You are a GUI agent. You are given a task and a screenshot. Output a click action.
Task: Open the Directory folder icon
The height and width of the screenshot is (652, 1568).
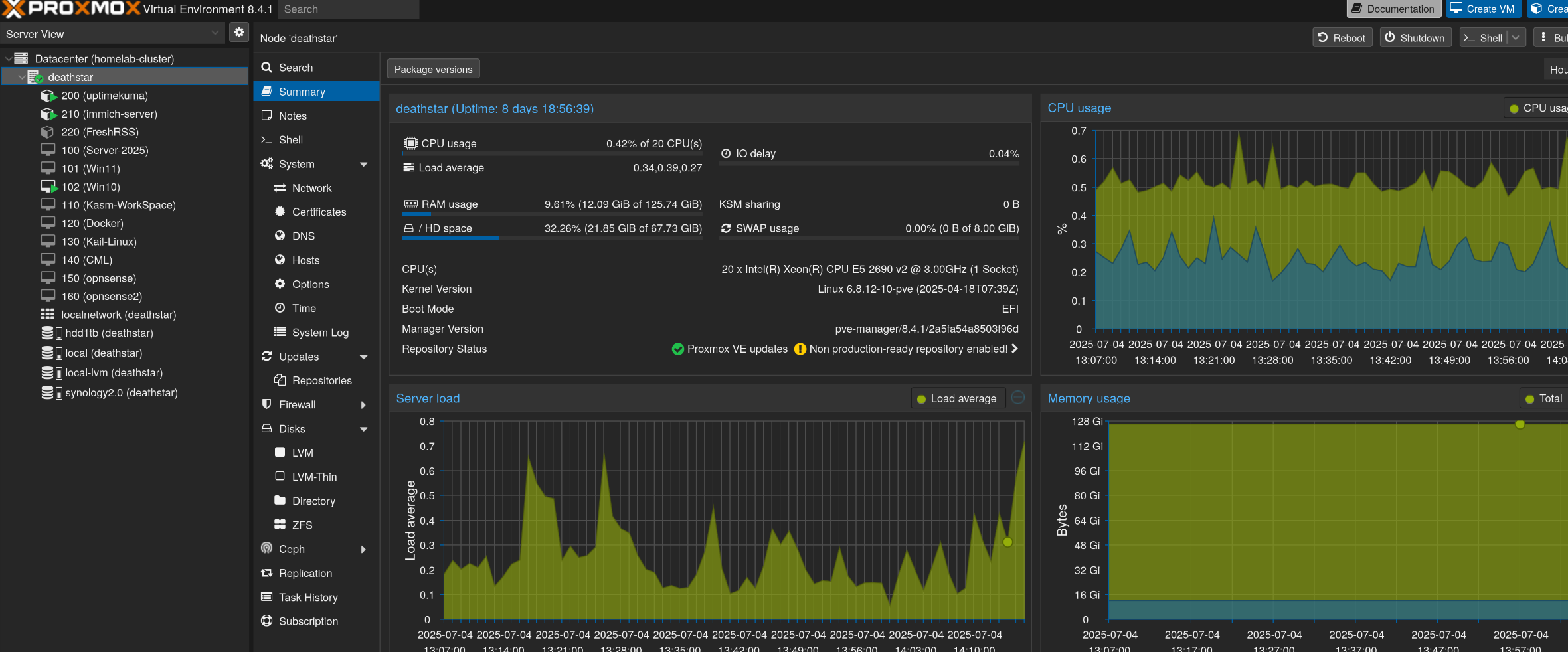280,500
